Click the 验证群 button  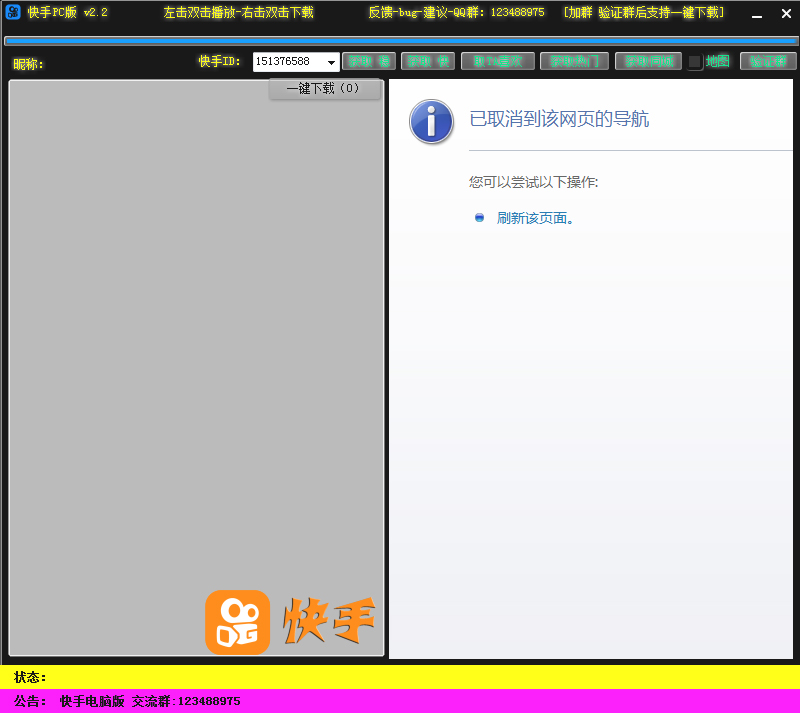click(x=768, y=61)
